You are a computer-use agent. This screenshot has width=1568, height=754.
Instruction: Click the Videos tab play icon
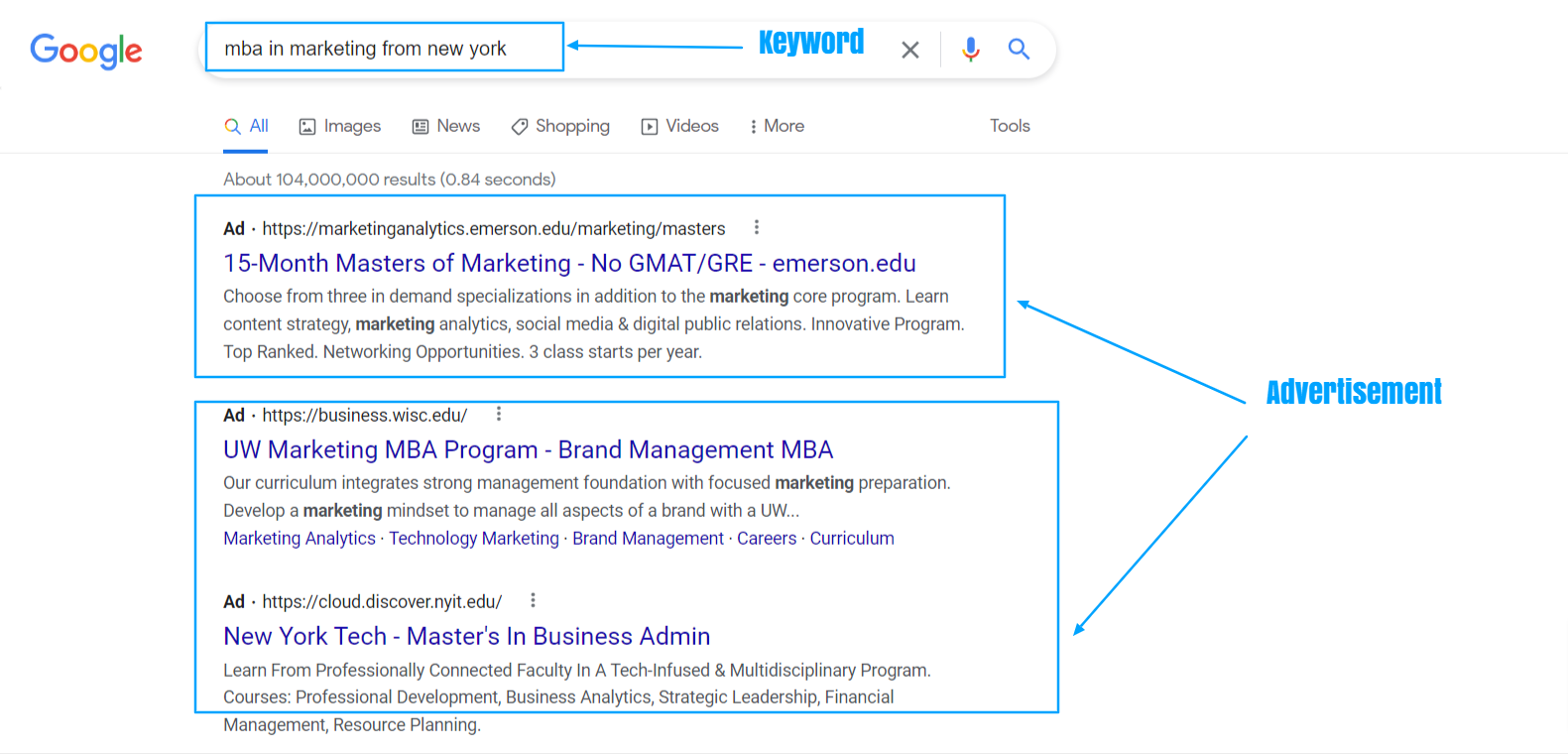pos(650,127)
